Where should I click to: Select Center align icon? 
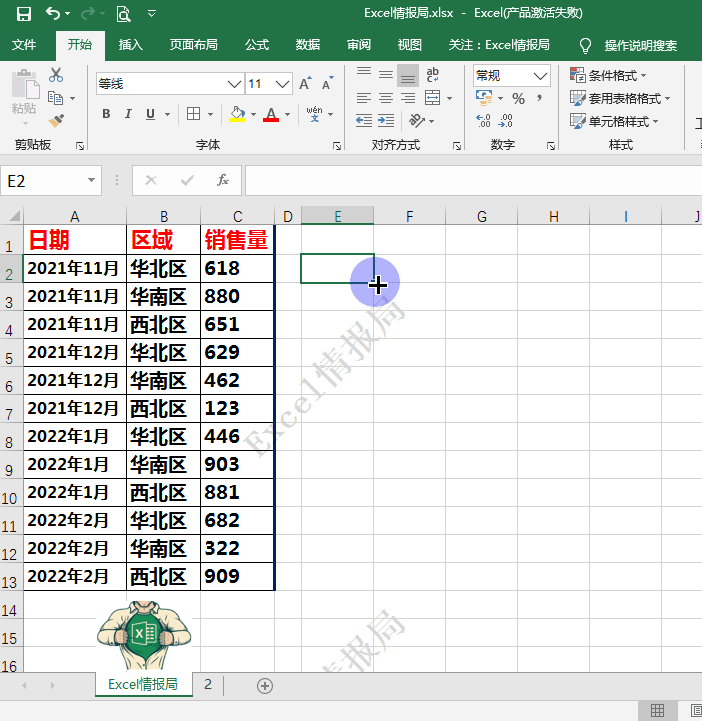(386, 98)
